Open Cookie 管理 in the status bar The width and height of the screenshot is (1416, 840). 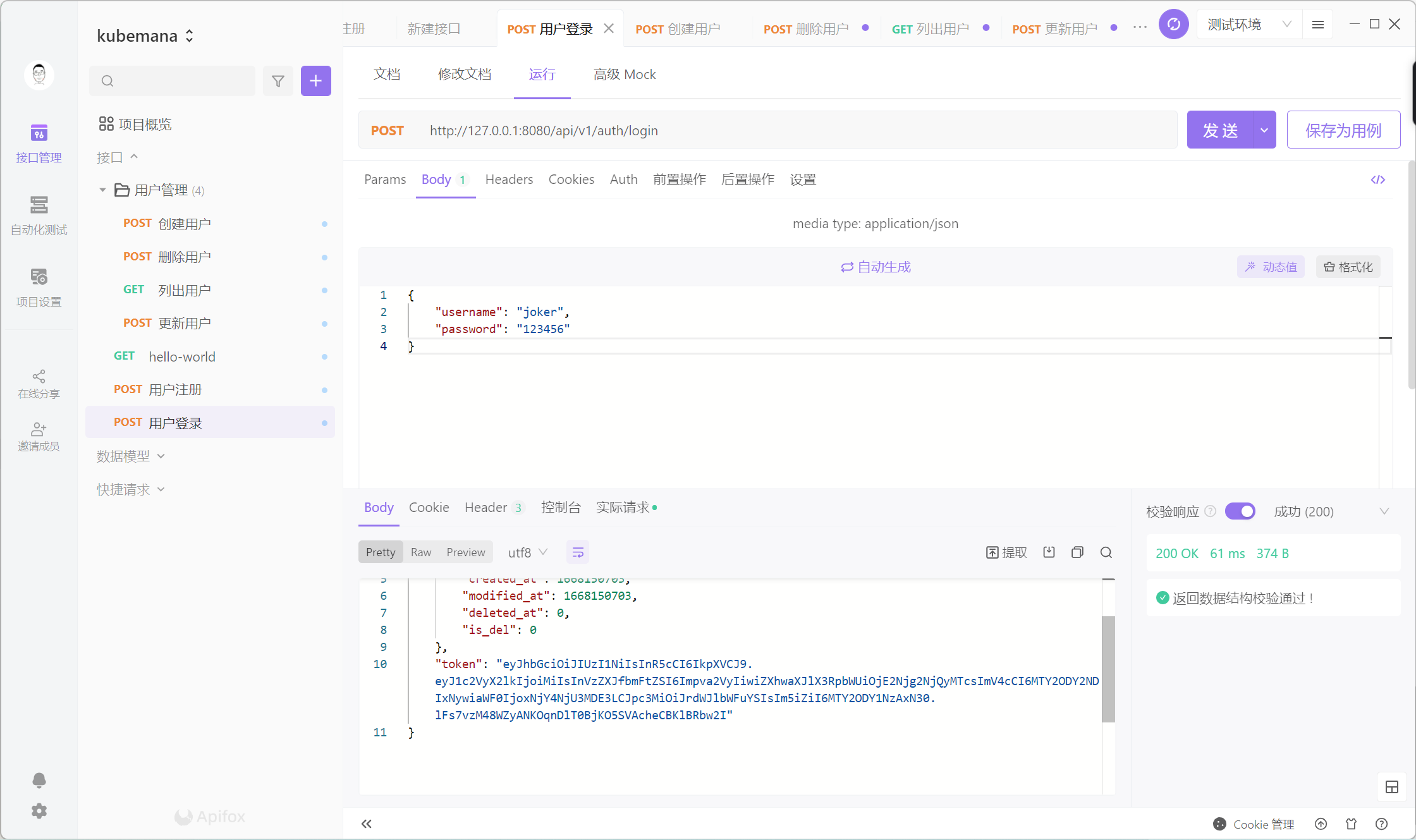tap(1254, 824)
